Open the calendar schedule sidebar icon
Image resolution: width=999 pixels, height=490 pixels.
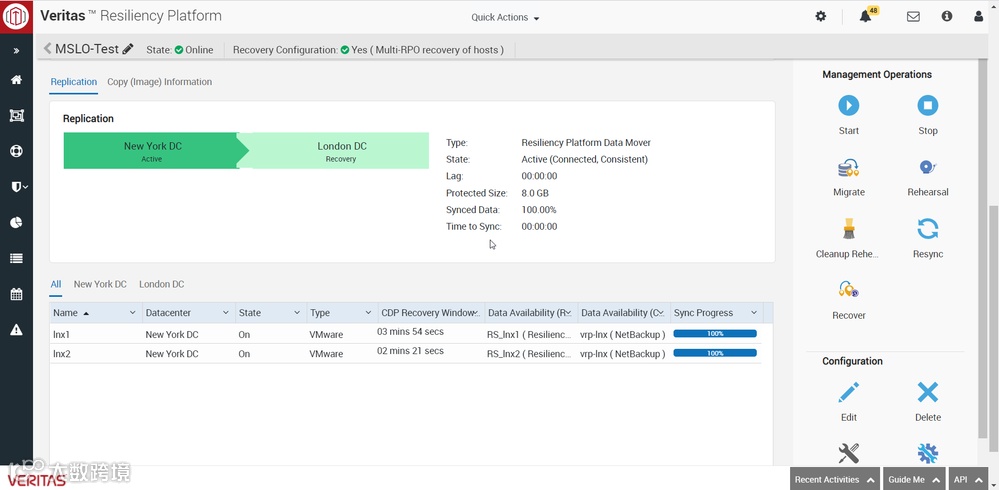pyautogui.click(x=16, y=294)
